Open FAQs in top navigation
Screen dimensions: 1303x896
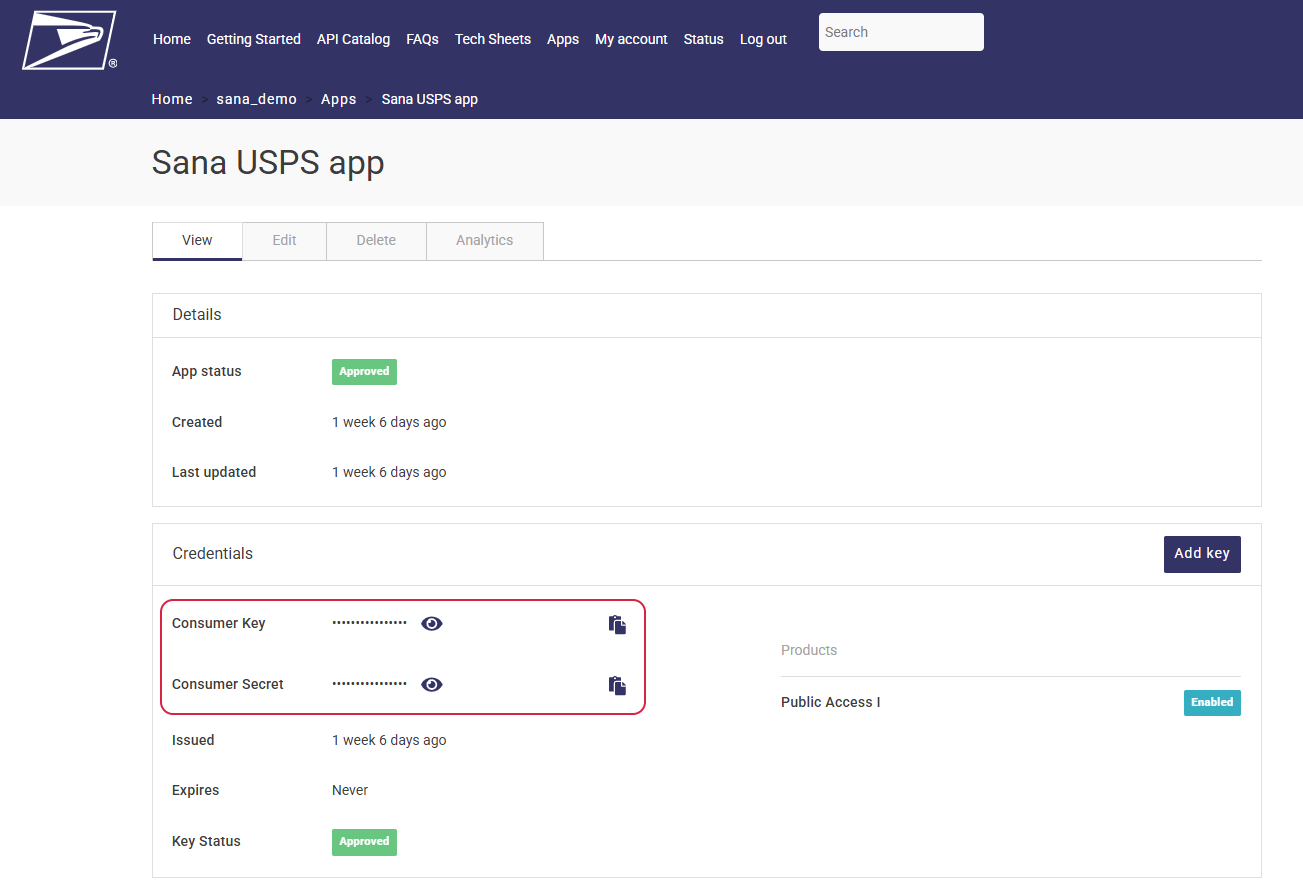[x=422, y=39]
